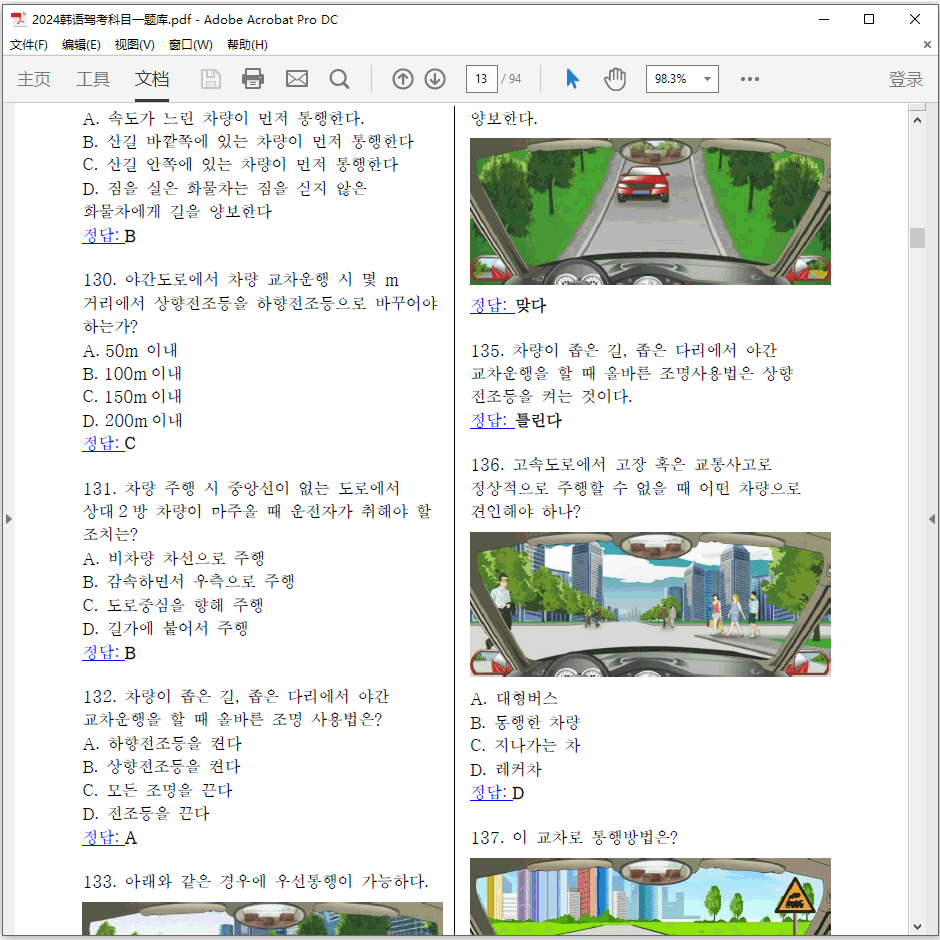Click the page number input field
This screenshot has height=940, width=940.
[x=481, y=79]
